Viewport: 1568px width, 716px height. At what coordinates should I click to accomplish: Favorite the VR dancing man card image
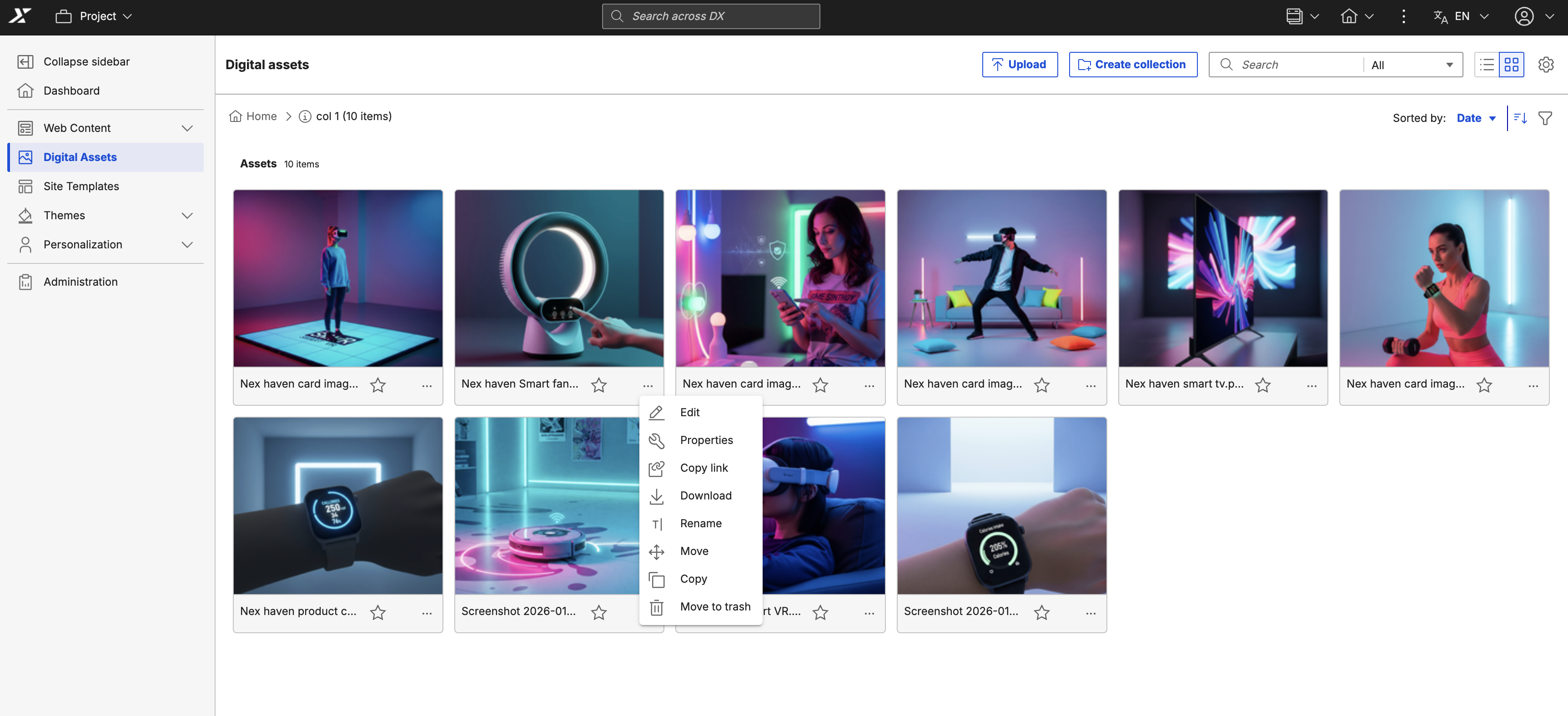[x=1042, y=385]
